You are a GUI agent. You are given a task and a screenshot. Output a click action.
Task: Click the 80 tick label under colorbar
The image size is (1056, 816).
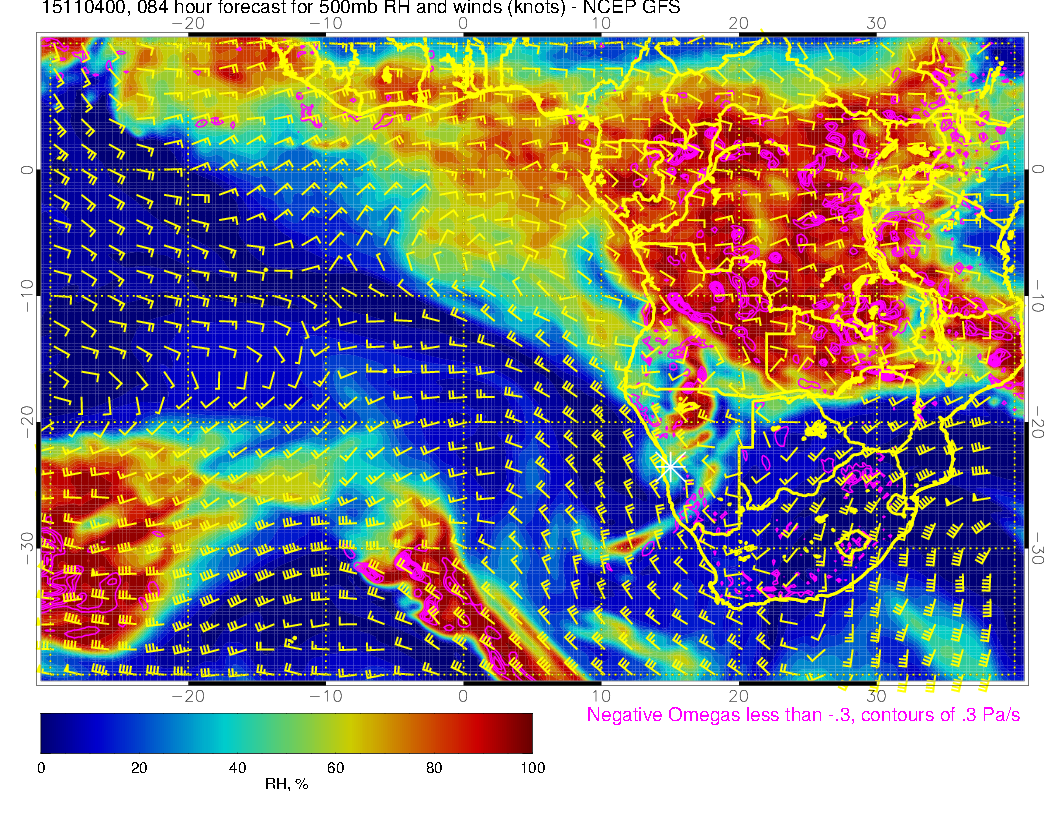pyautogui.click(x=434, y=767)
